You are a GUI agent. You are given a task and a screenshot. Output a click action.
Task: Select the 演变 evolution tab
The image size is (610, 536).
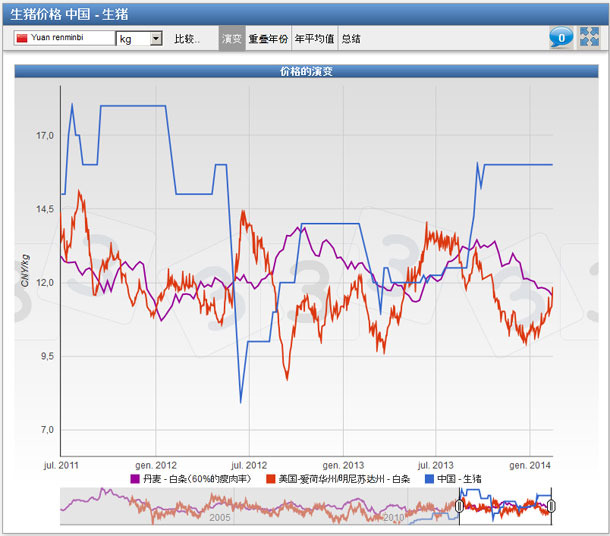point(231,38)
